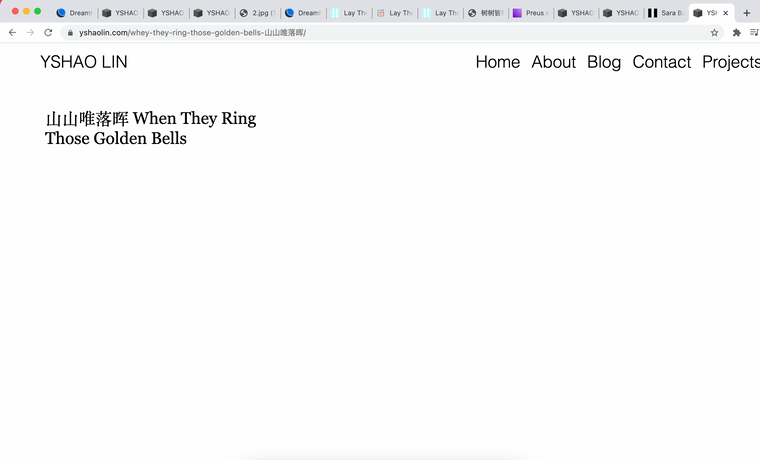
Task: Switch to the Preus tab
Action: [530, 13]
